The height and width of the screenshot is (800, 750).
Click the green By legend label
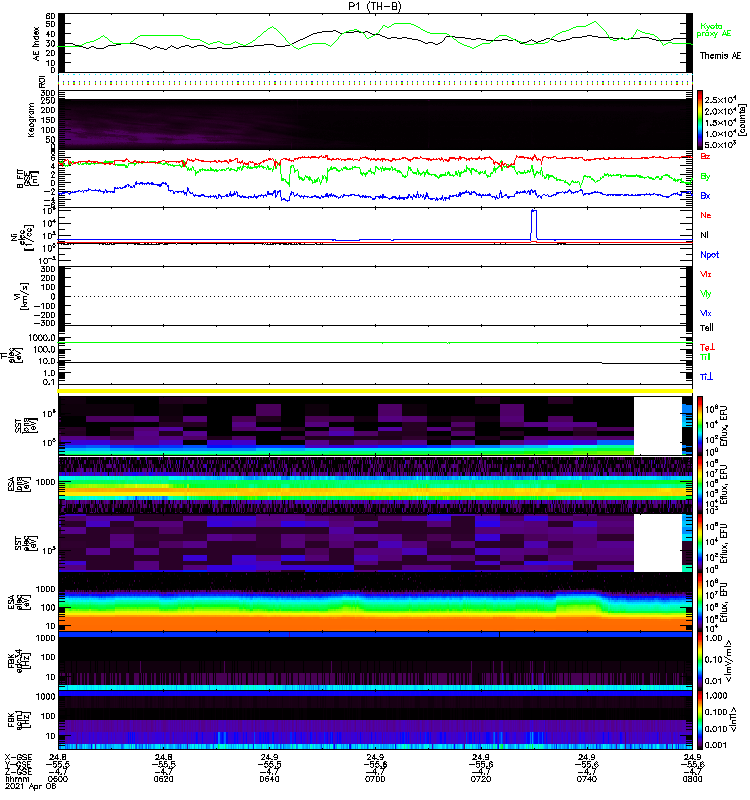tap(705, 177)
